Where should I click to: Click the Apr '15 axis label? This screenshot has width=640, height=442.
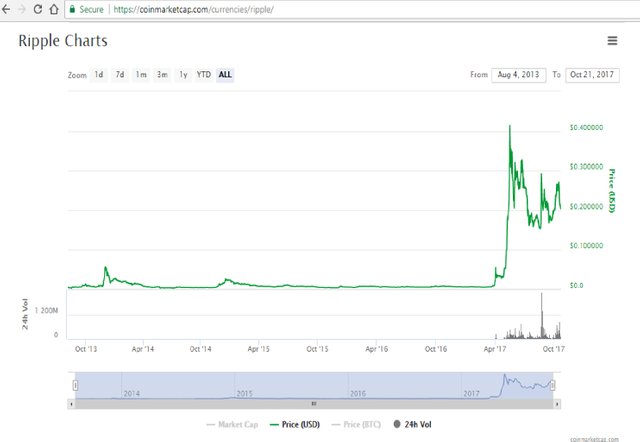[x=259, y=349]
